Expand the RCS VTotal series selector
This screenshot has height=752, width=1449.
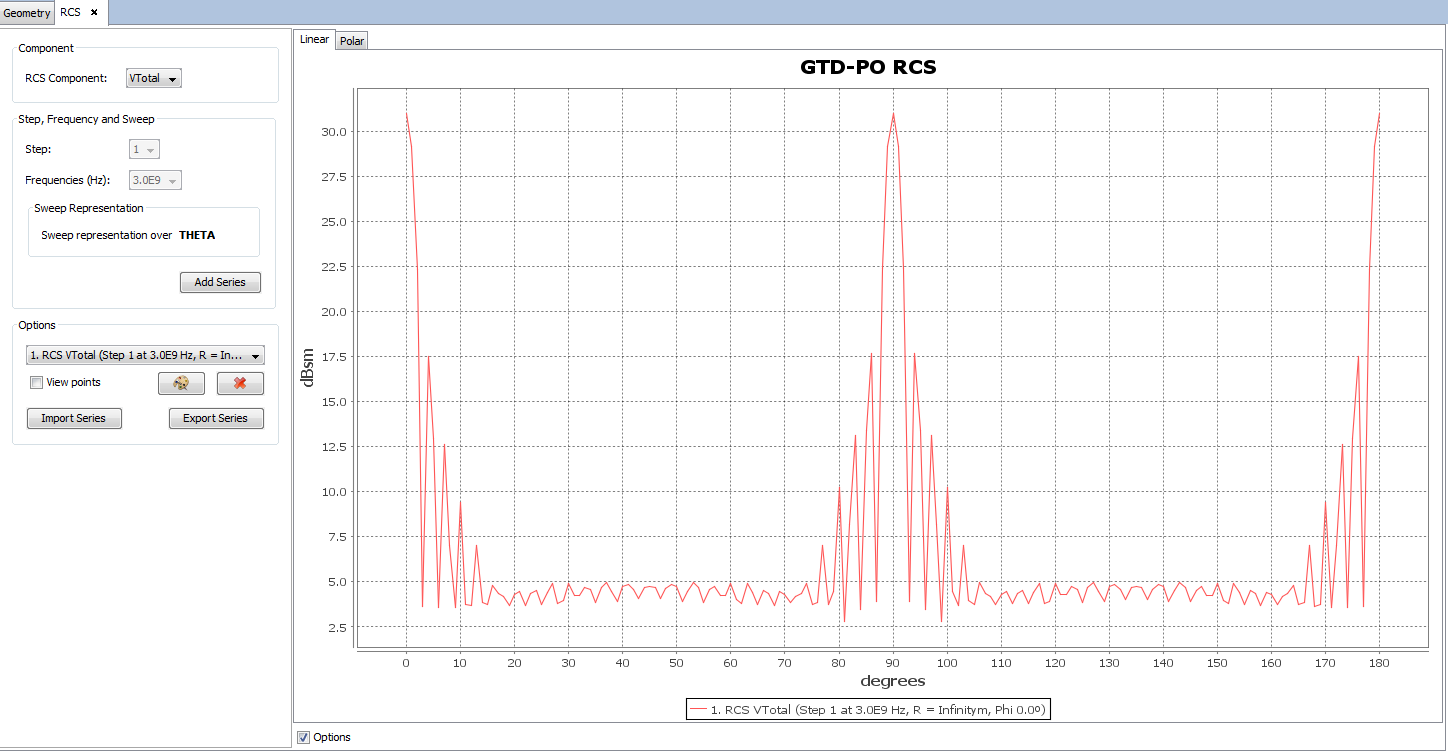145,355
